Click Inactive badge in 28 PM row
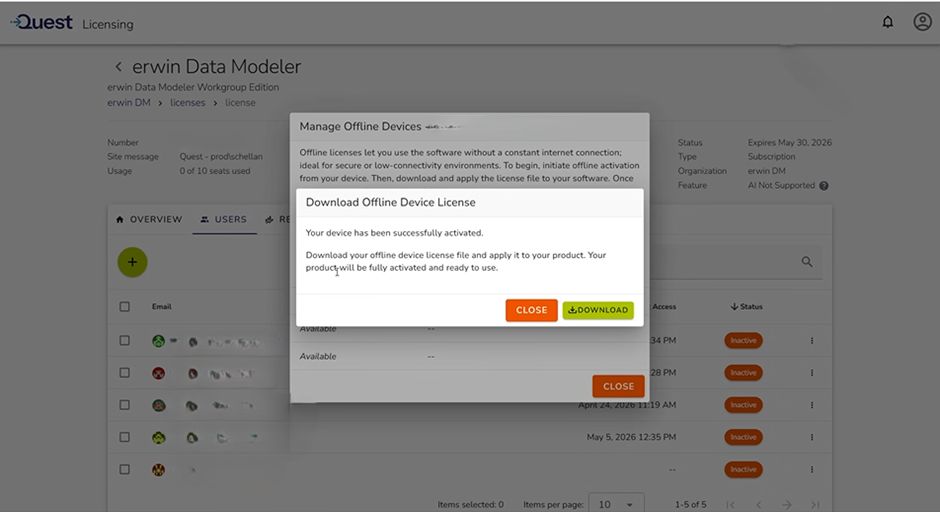The width and height of the screenshot is (940, 512). (743, 373)
